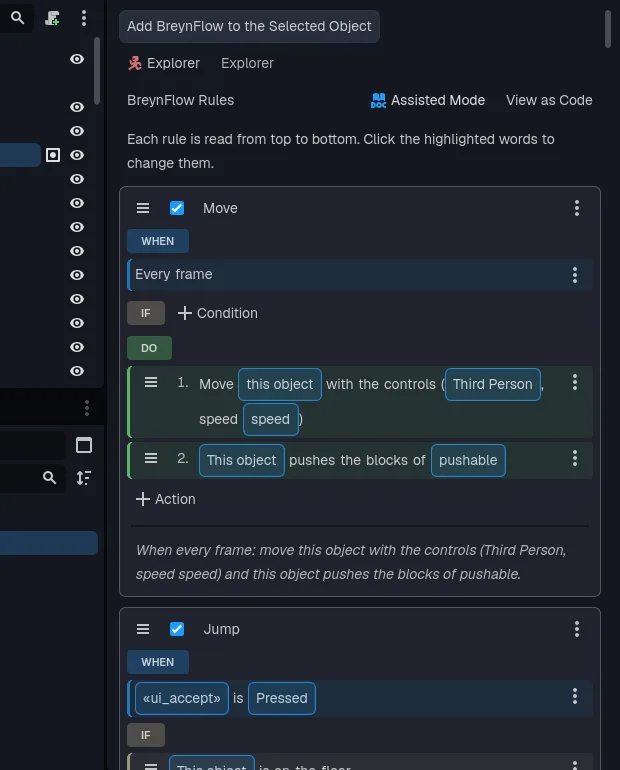The width and height of the screenshot is (620, 770).
Task: Change the pushable group value
Action: tap(468, 461)
